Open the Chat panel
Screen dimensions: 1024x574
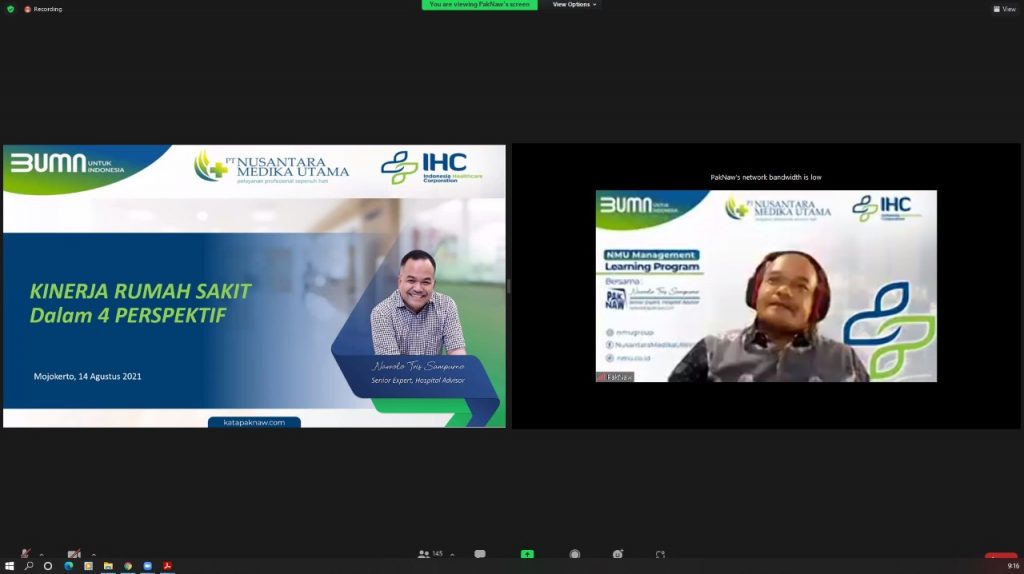(x=480, y=554)
